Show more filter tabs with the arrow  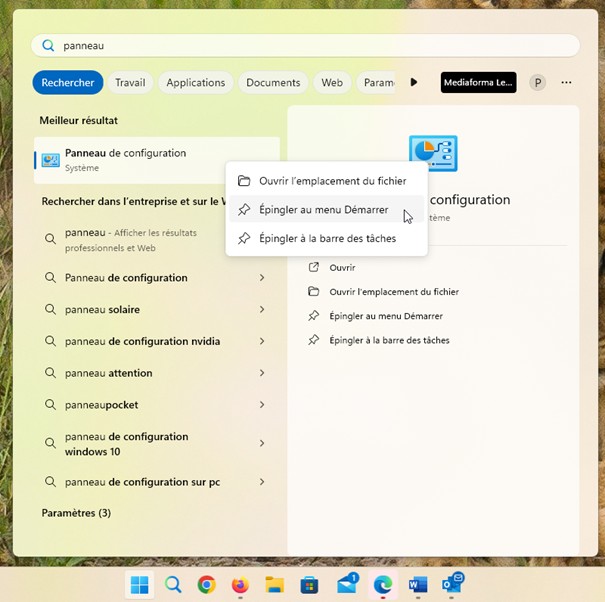click(414, 82)
